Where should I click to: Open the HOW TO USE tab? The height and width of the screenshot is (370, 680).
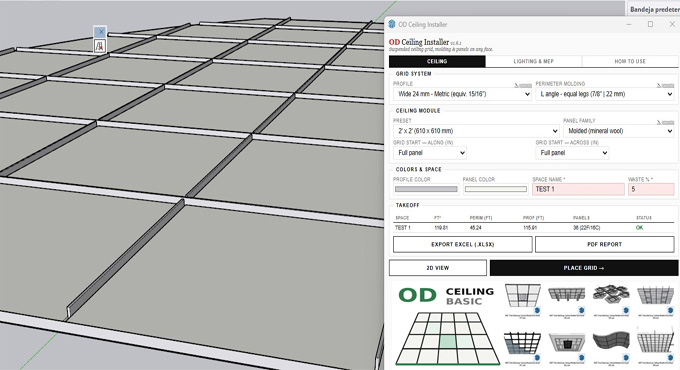coord(630,62)
